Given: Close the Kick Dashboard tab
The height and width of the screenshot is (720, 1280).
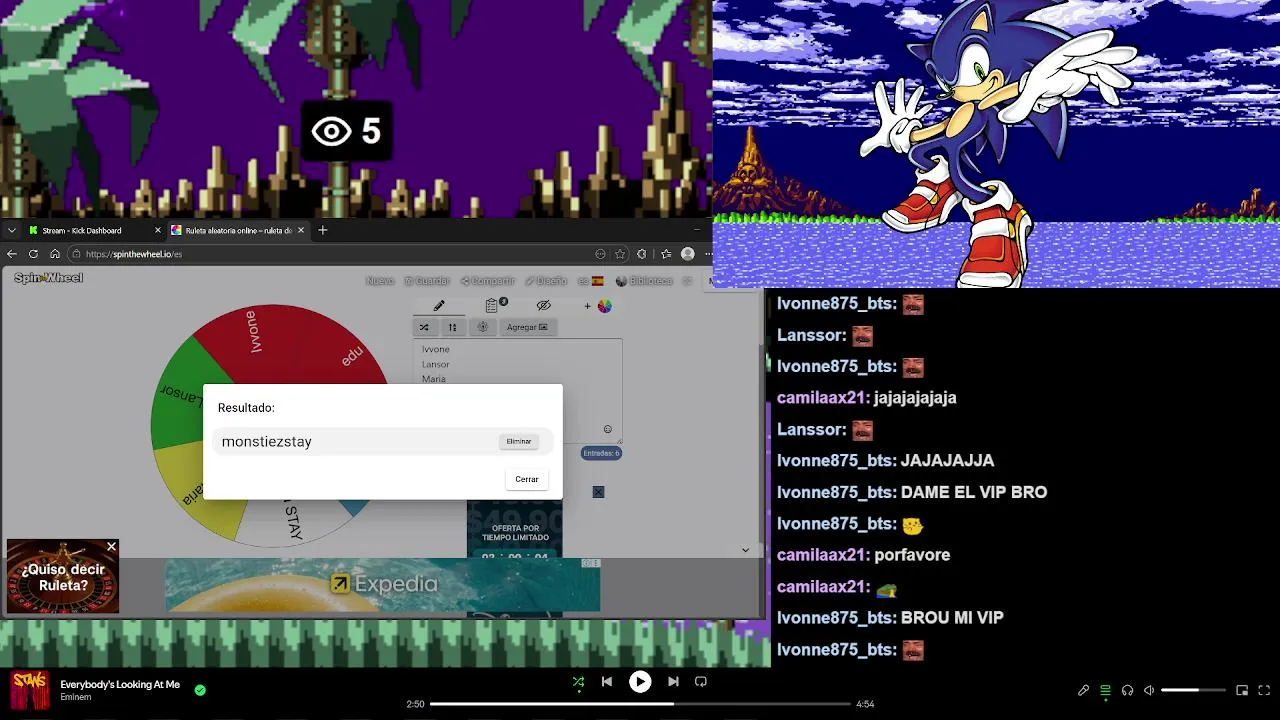Looking at the screenshot, I should tap(157, 230).
